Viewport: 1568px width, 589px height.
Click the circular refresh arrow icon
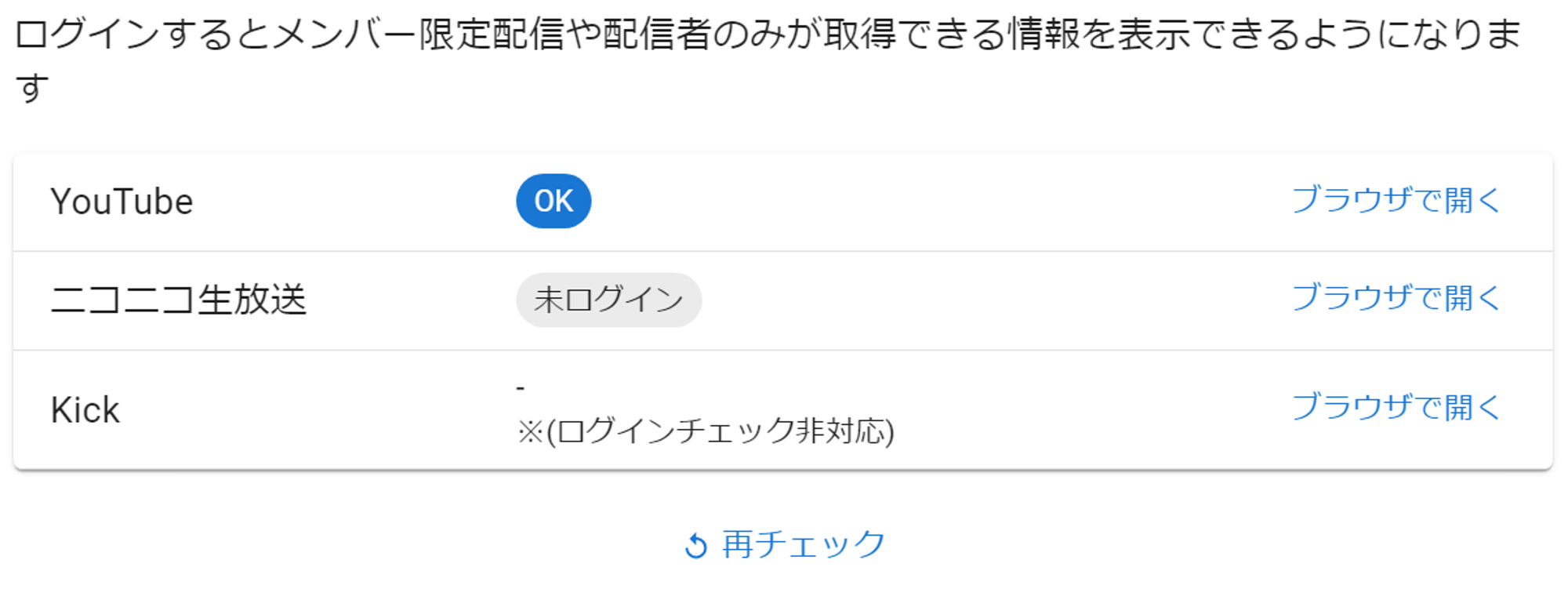click(695, 546)
